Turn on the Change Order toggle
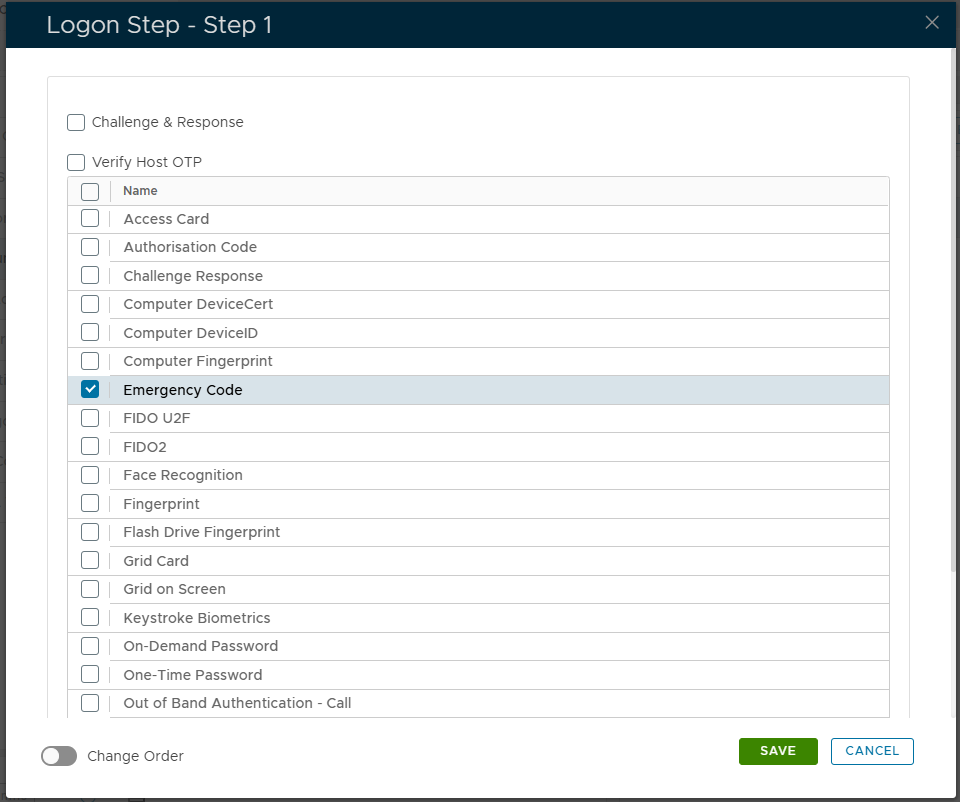This screenshot has height=802, width=960. pos(59,756)
